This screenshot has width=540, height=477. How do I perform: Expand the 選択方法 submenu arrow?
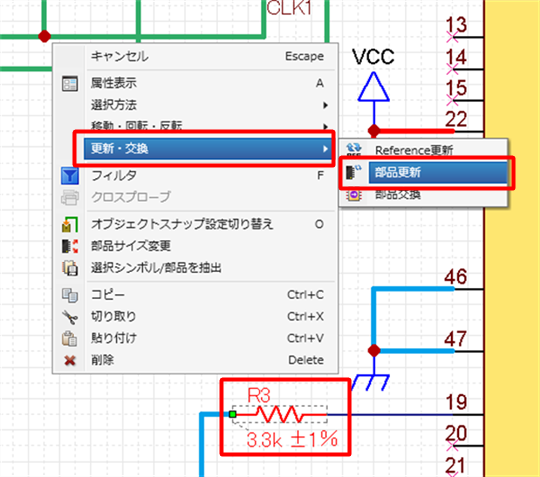[325, 105]
